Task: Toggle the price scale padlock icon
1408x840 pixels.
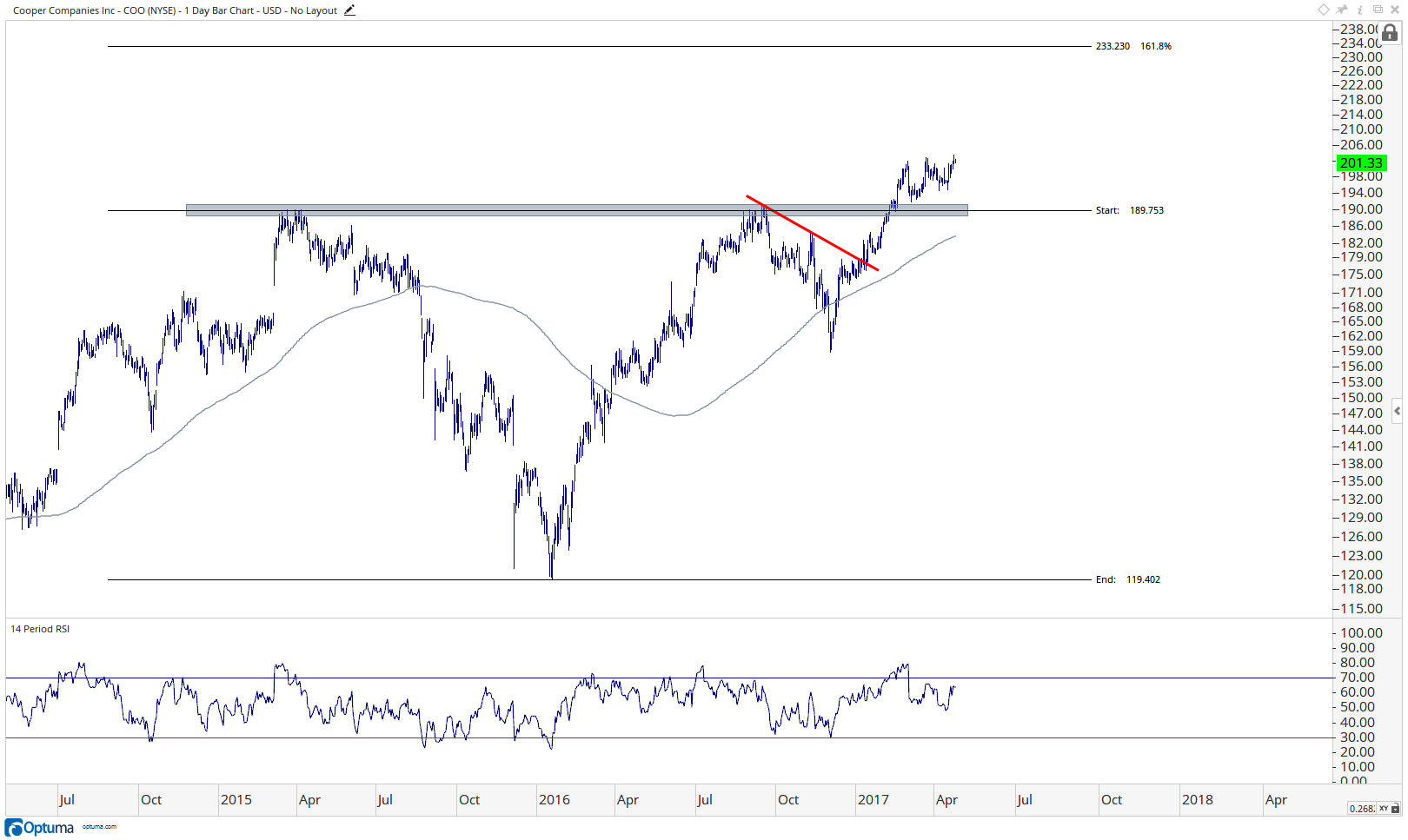Action: point(1390,33)
